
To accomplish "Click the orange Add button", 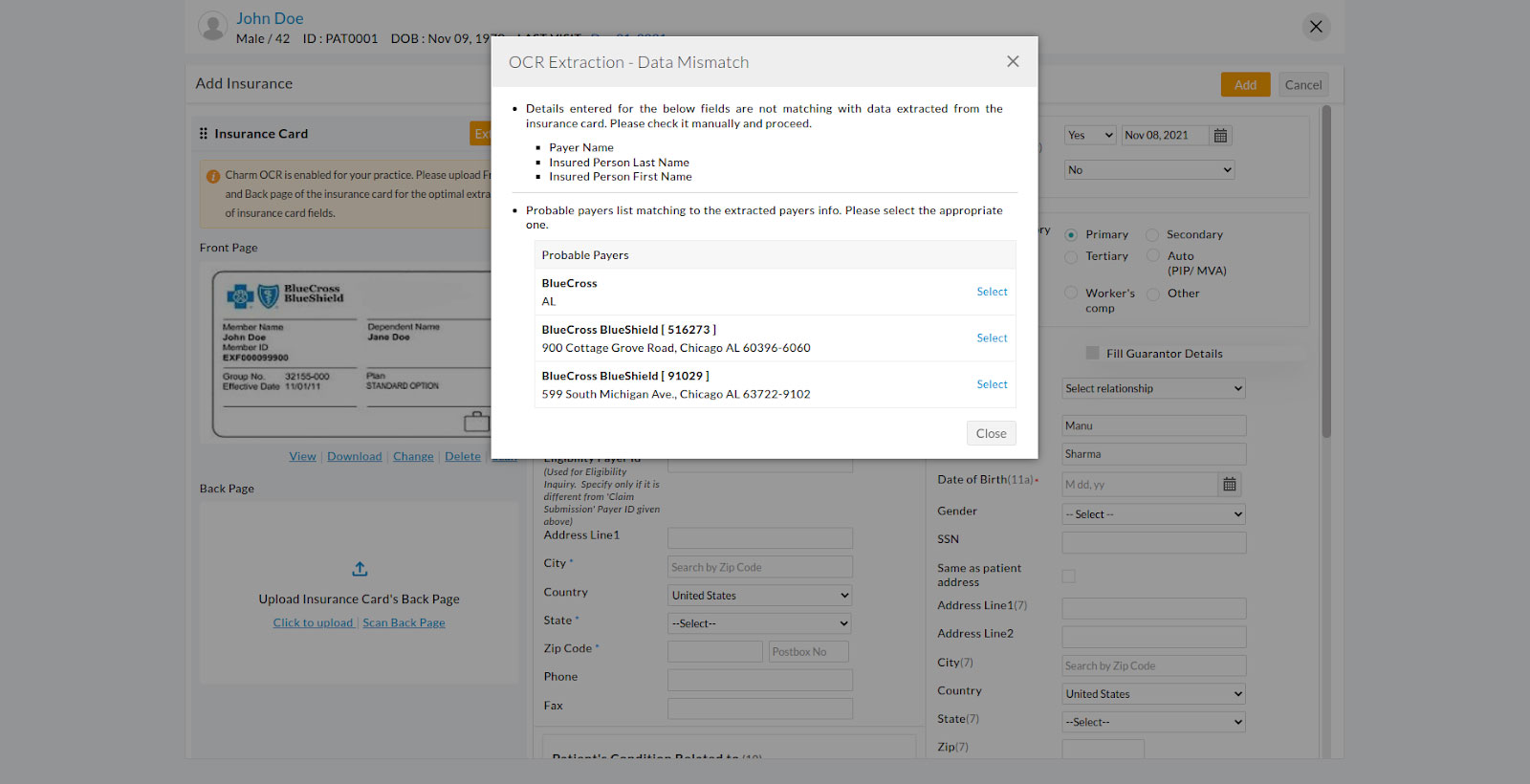I will coord(1245,85).
